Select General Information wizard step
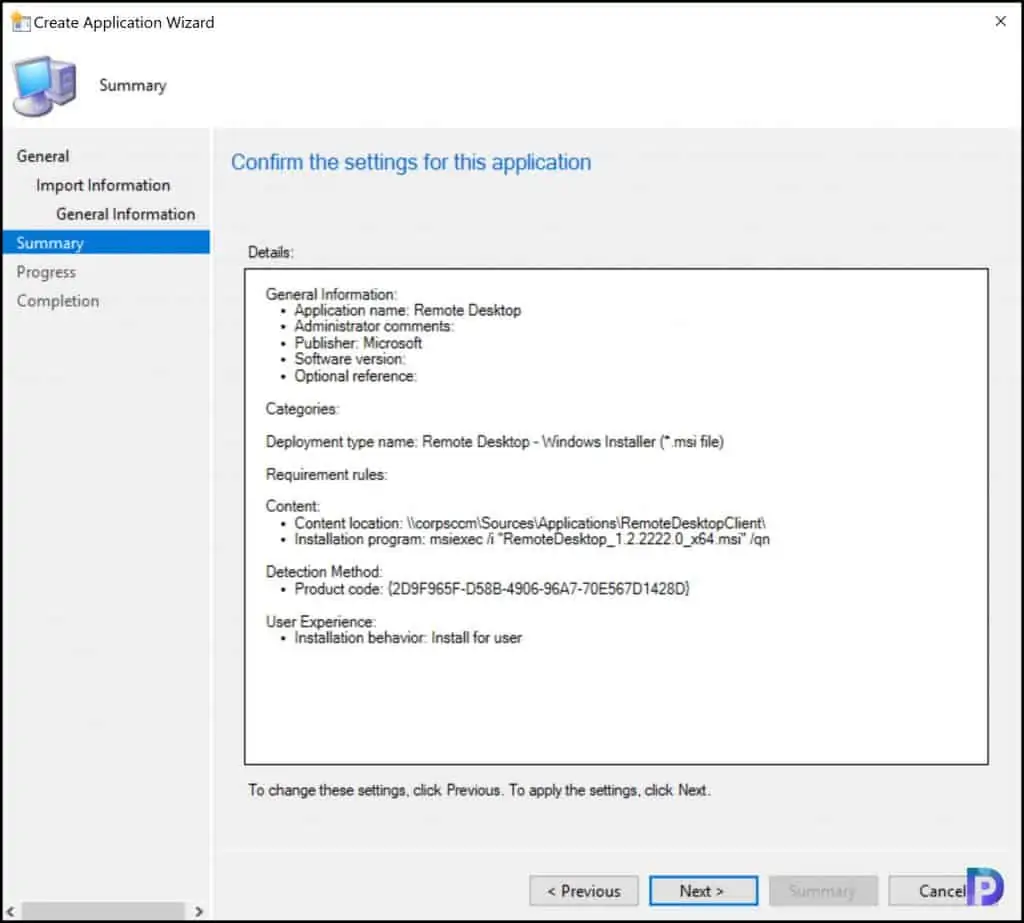The width and height of the screenshot is (1024, 923). point(125,214)
